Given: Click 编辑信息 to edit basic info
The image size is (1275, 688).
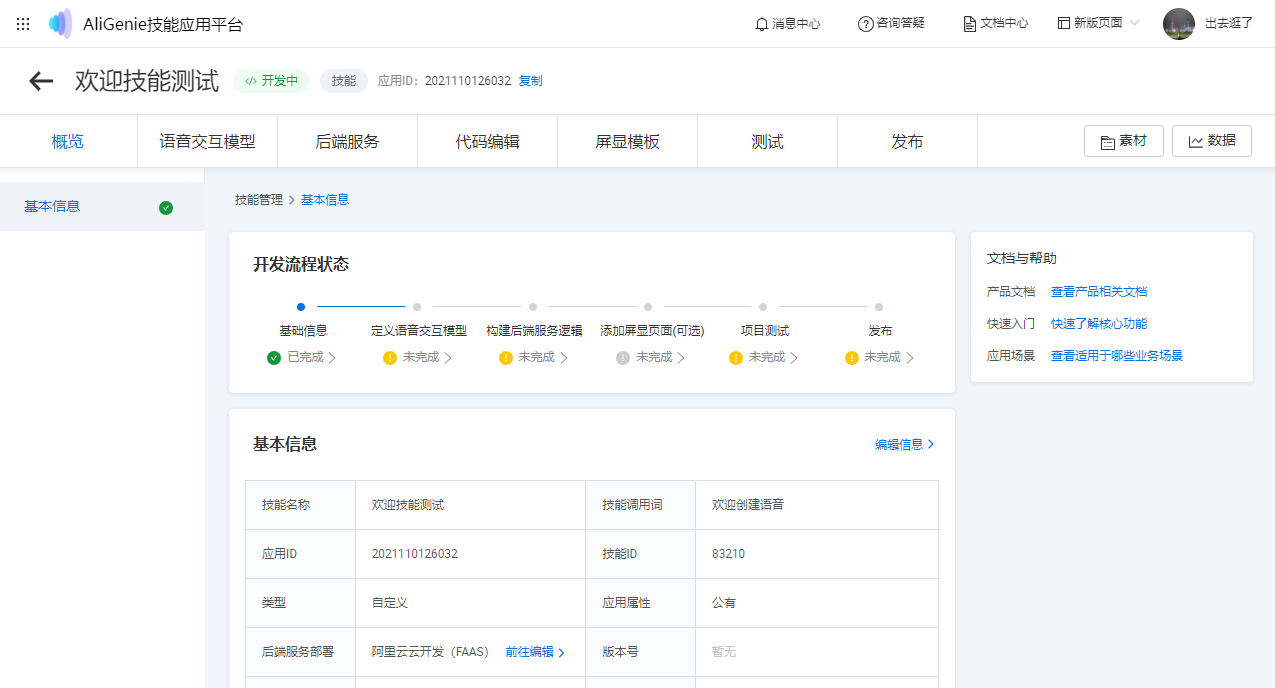Looking at the screenshot, I should [x=905, y=445].
